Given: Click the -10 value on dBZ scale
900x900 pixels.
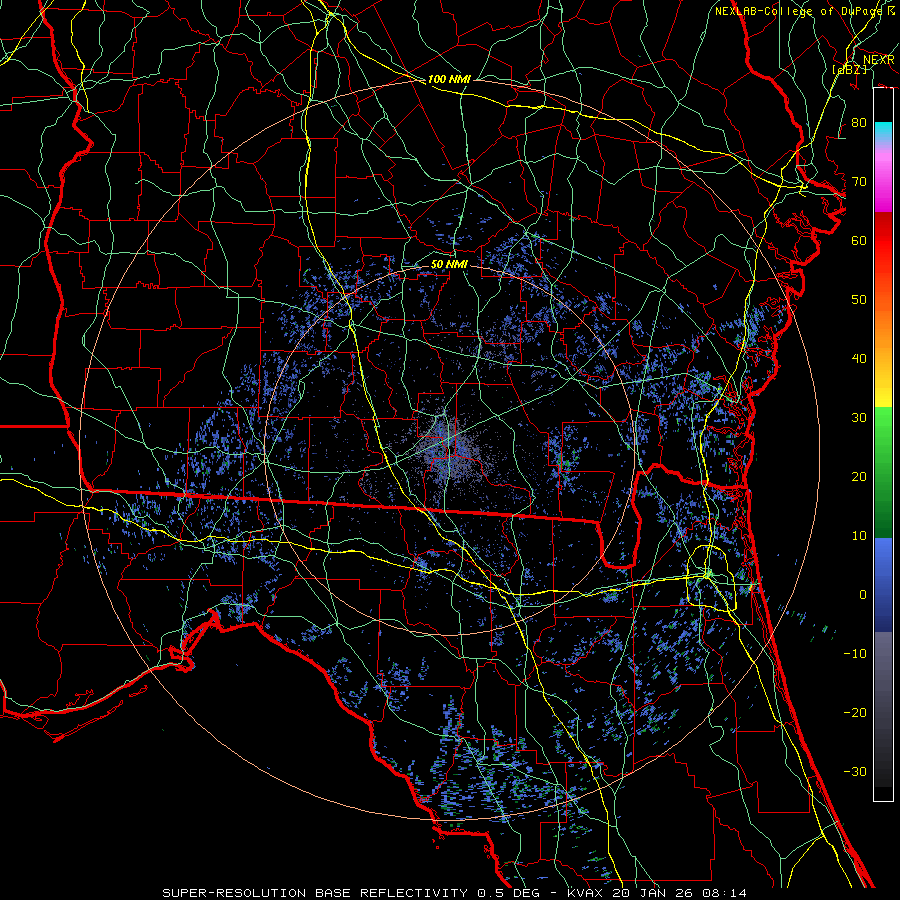Looking at the screenshot, I should (x=855, y=654).
